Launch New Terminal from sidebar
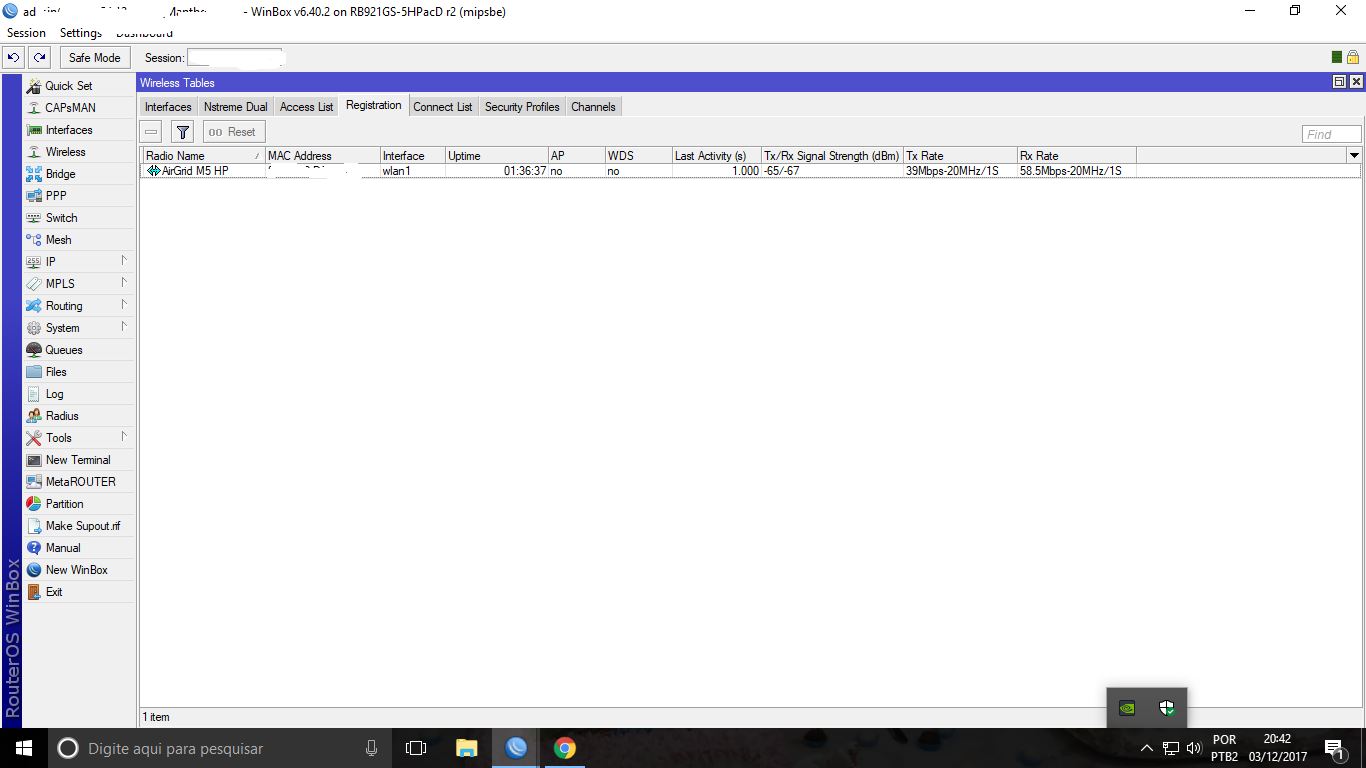This screenshot has height=768, width=1366. click(x=78, y=460)
